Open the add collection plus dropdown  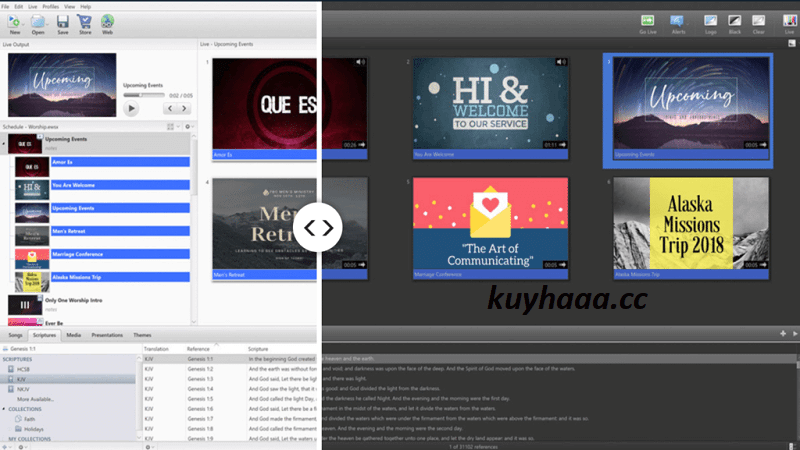tap(7, 447)
